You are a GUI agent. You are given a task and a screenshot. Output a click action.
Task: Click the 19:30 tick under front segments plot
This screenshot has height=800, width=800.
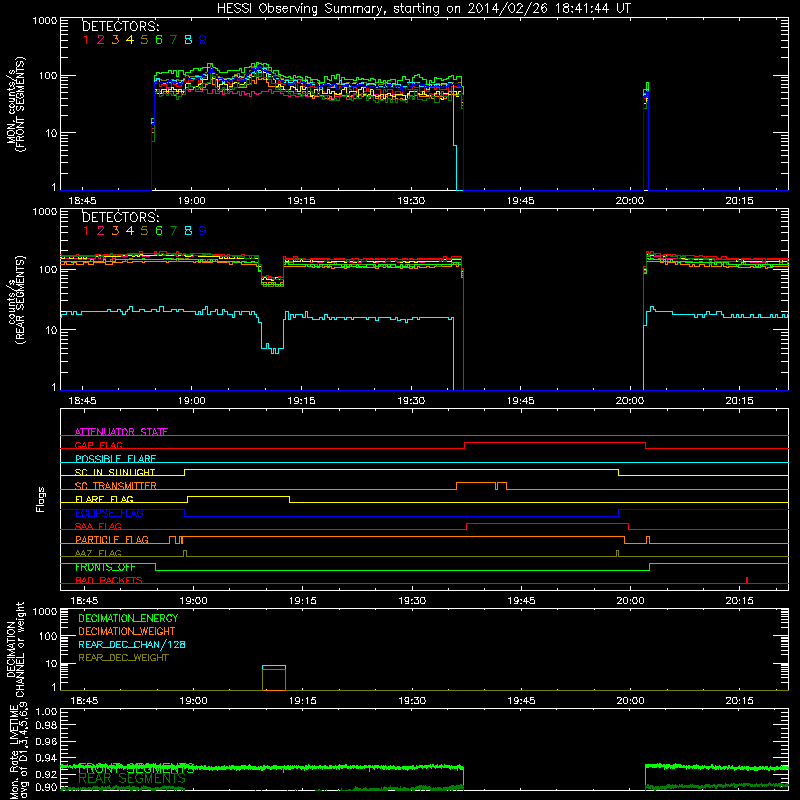pos(411,201)
